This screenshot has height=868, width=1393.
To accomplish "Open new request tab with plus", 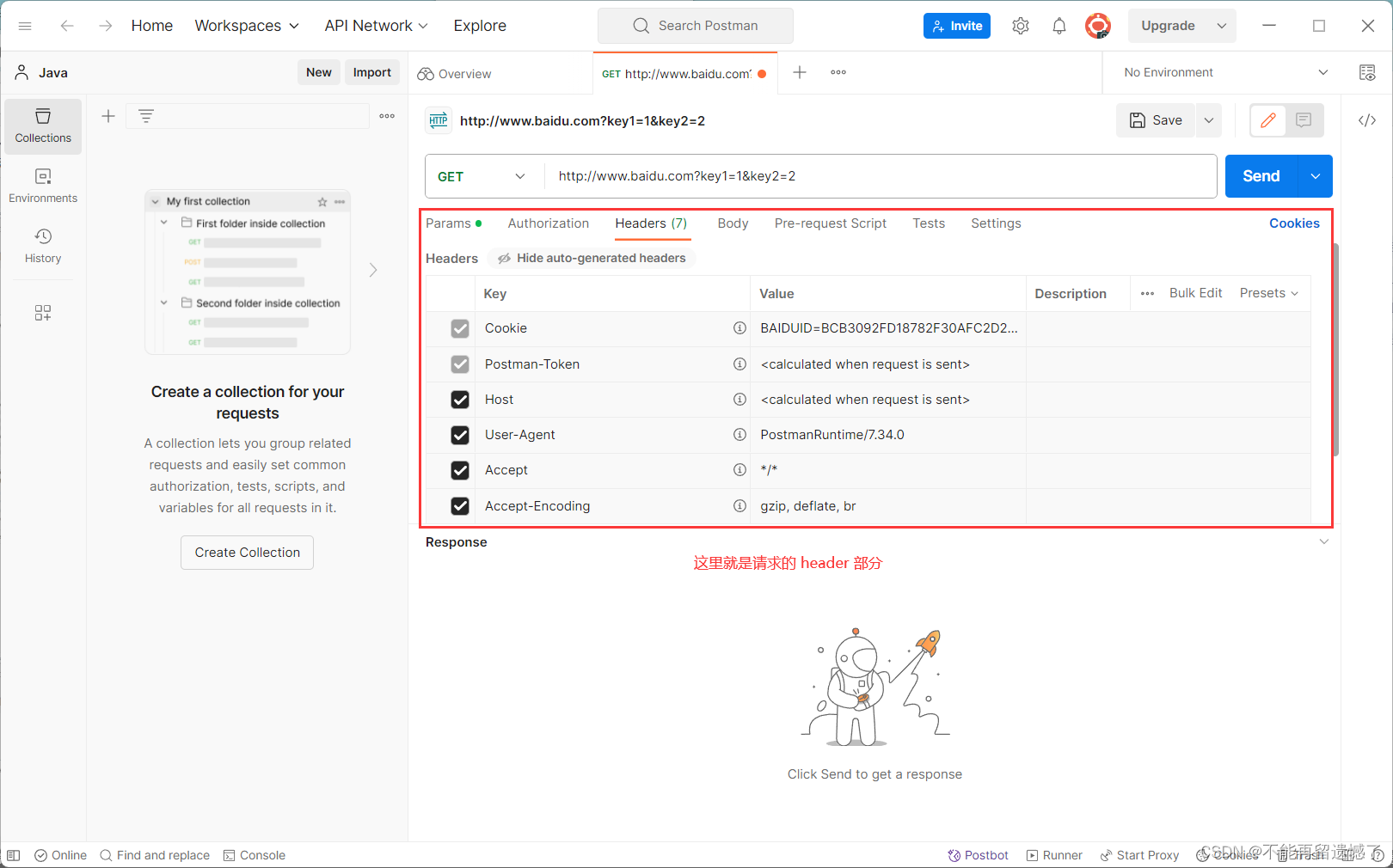I will 800,72.
